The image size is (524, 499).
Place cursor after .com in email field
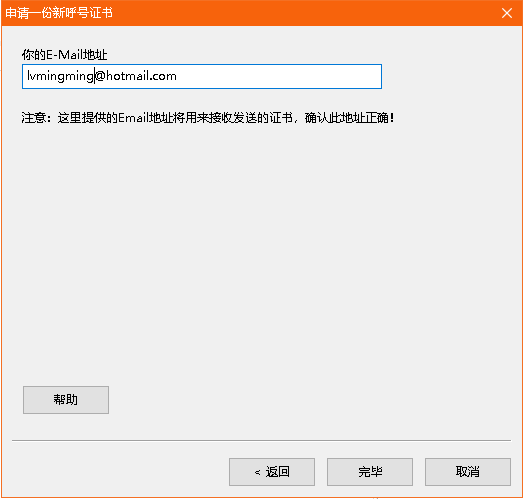(177, 76)
